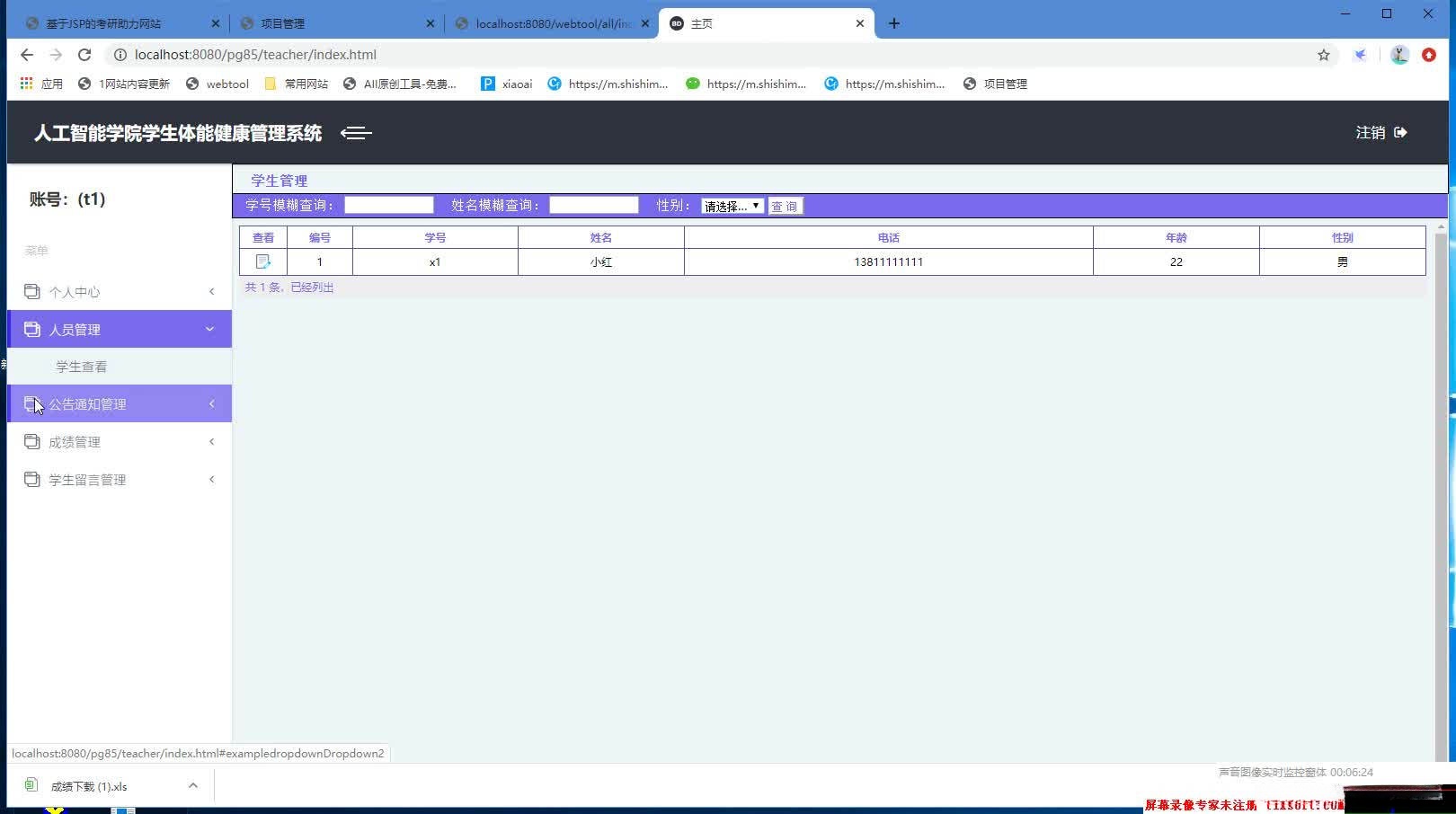Screen dimensions: 1456x814
Task: Click the 编号 column header
Action: coord(320,237)
